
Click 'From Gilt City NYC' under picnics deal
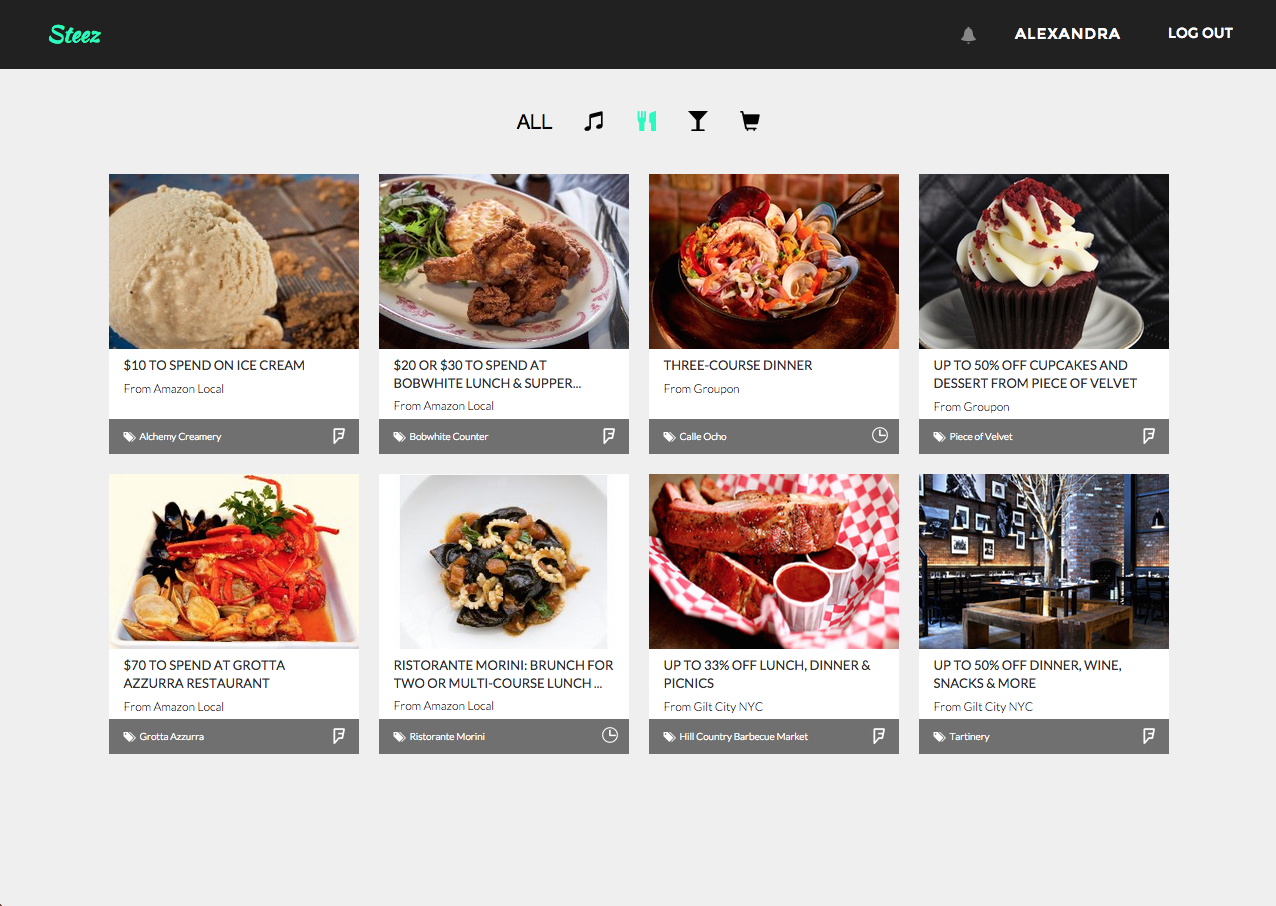[713, 707]
